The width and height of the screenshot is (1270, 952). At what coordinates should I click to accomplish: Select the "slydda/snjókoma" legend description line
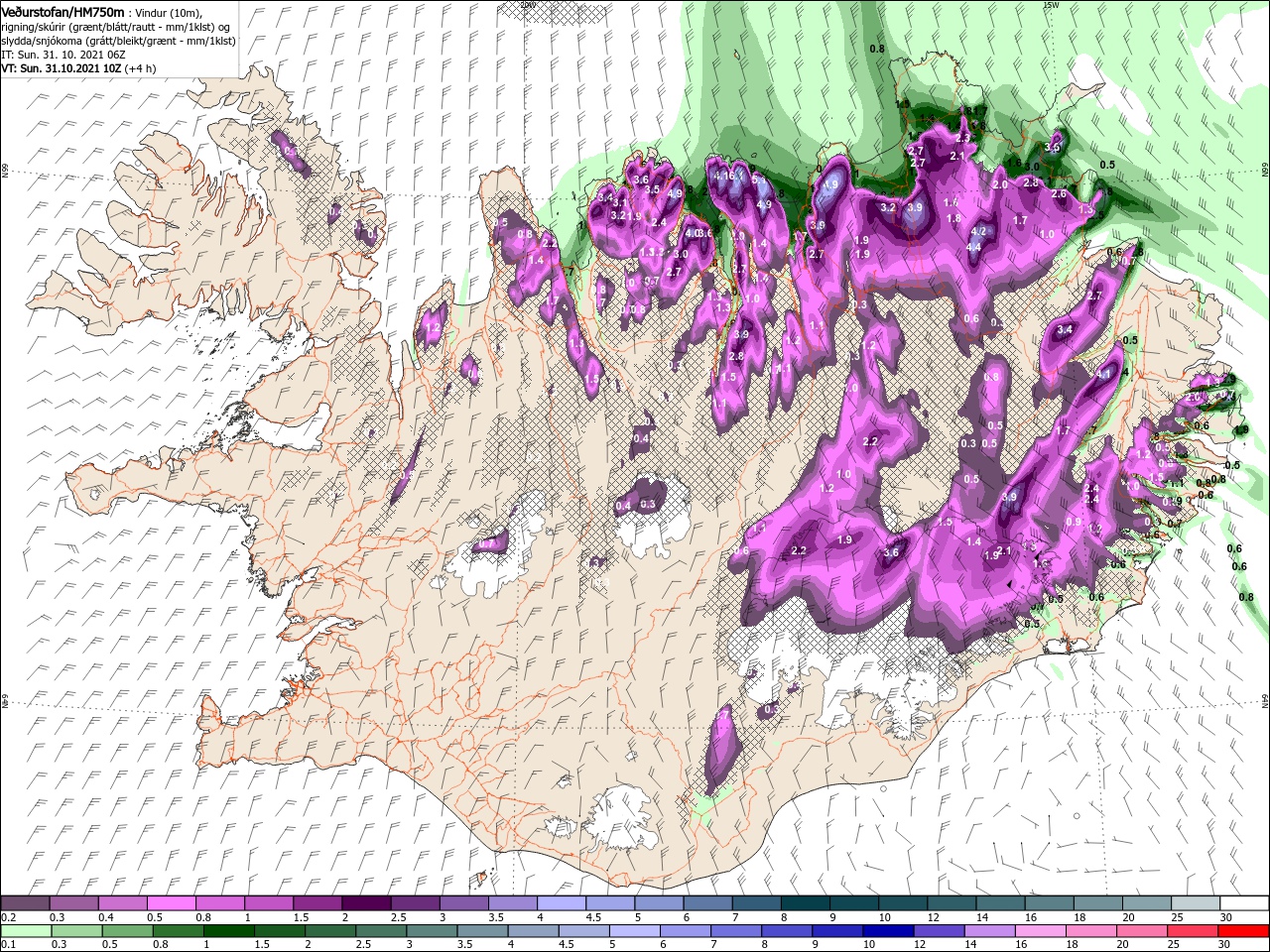[x=119, y=41]
